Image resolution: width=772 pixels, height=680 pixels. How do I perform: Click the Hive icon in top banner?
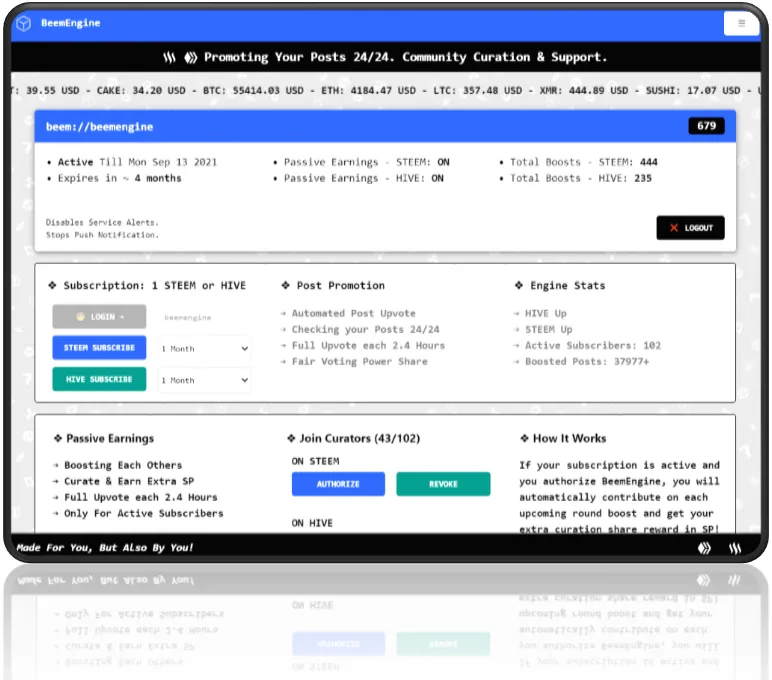click(191, 58)
